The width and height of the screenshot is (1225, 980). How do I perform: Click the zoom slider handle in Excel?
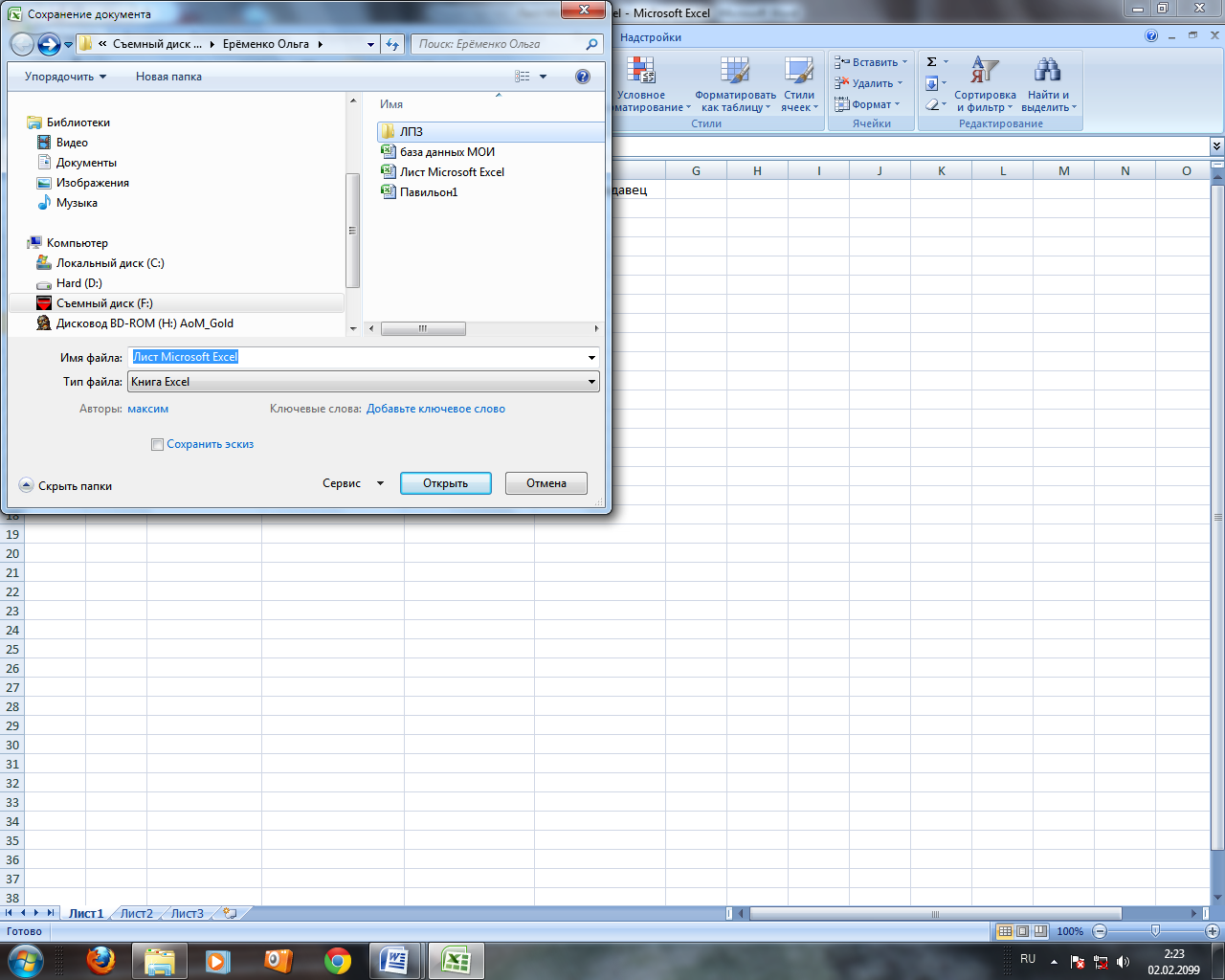[x=1155, y=931]
